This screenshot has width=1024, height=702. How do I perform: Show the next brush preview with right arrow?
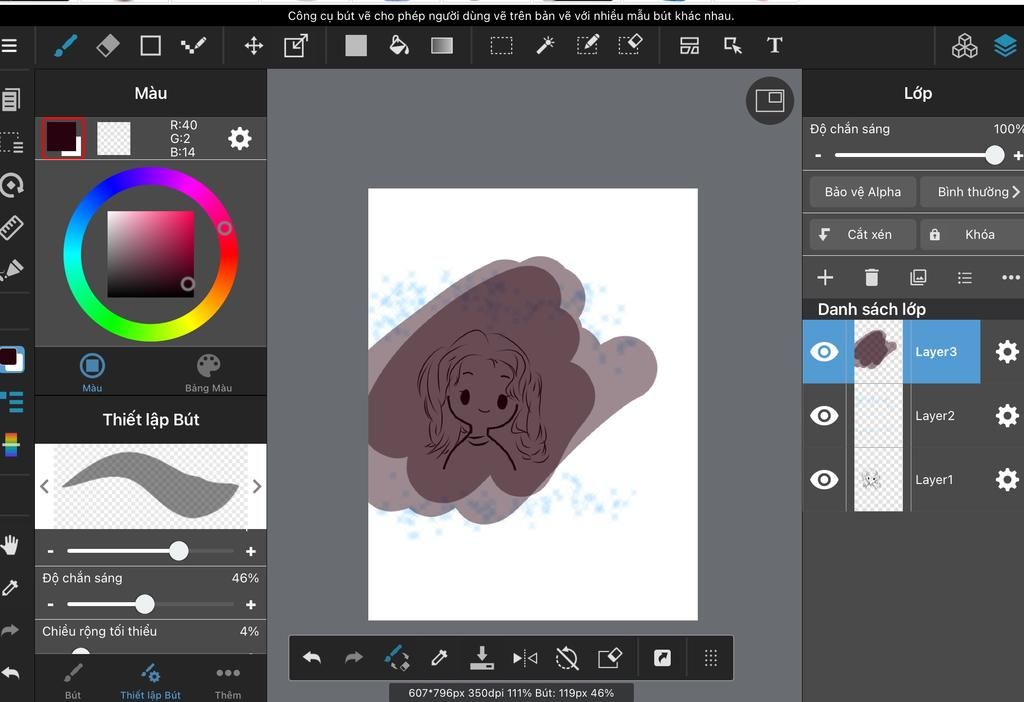coord(257,487)
